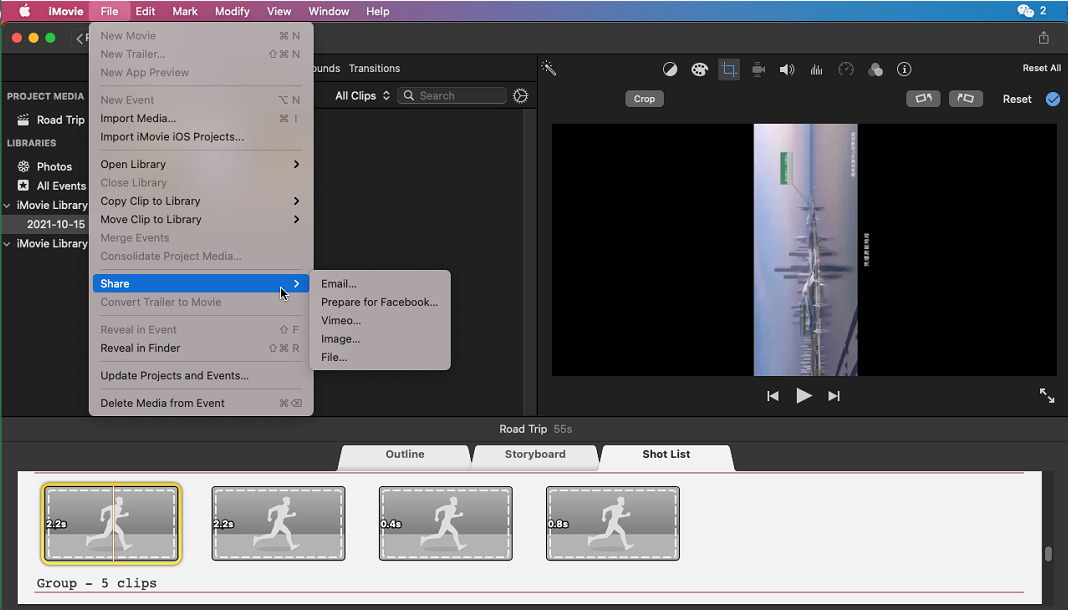Image resolution: width=1068 pixels, height=610 pixels.
Task: Open the stabilization camera tool
Action: point(758,69)
